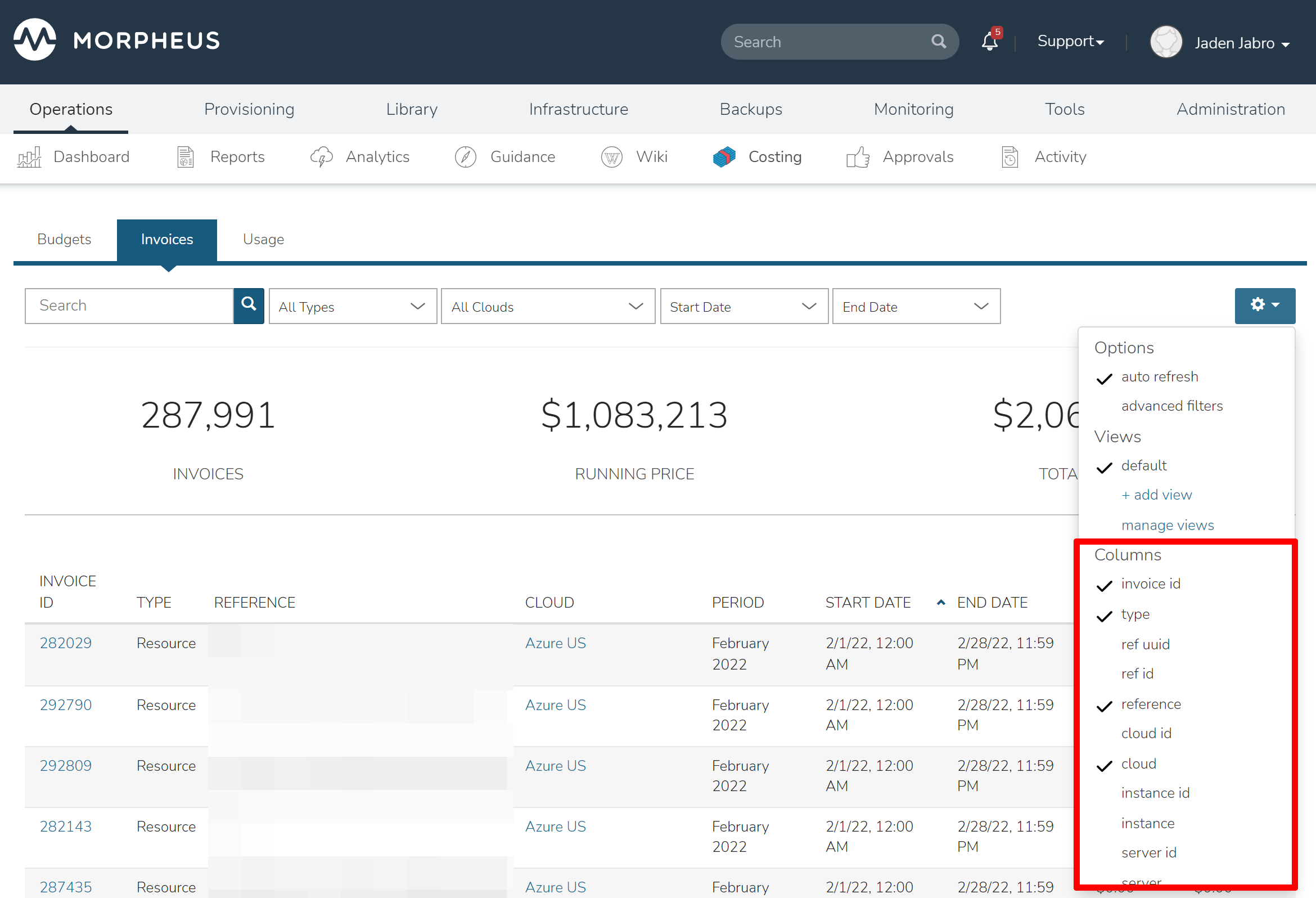
Task: Open the Approvals thumbs-up icon
Action: click(x=857, y=157)
